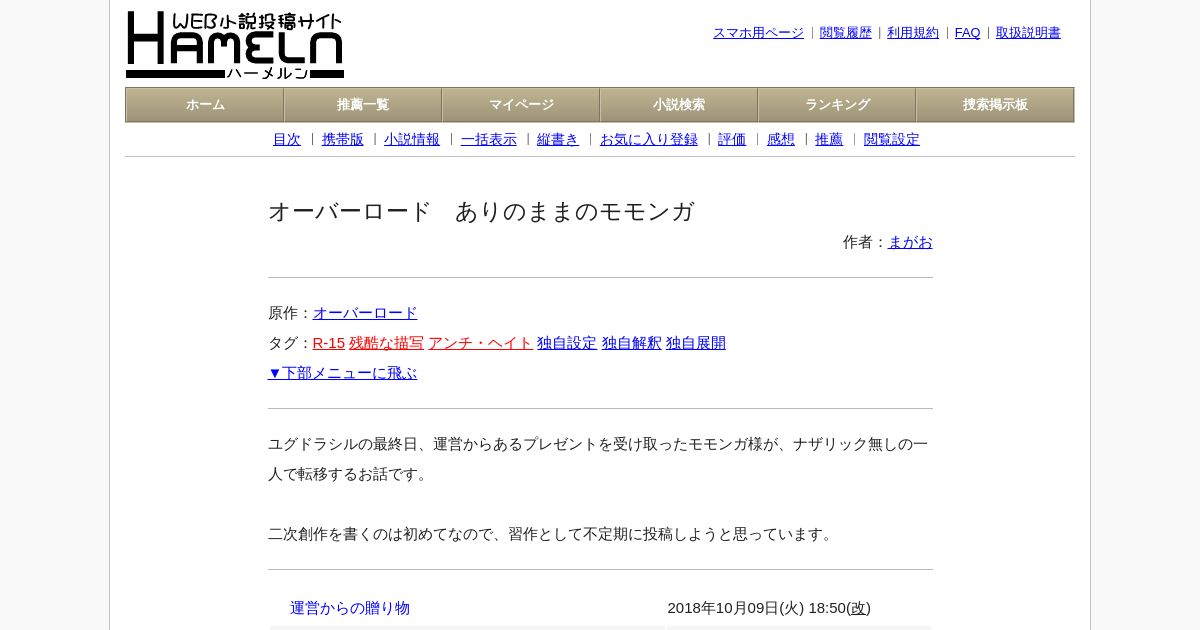Viewport: 1200px width, 630px height.
Task: Jump via ▼下部メニューに飛ぶ link
Action: click(342, 373)
